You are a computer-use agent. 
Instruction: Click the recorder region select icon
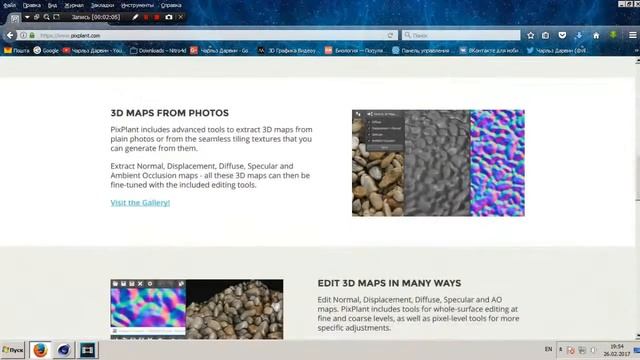point(57,17)
